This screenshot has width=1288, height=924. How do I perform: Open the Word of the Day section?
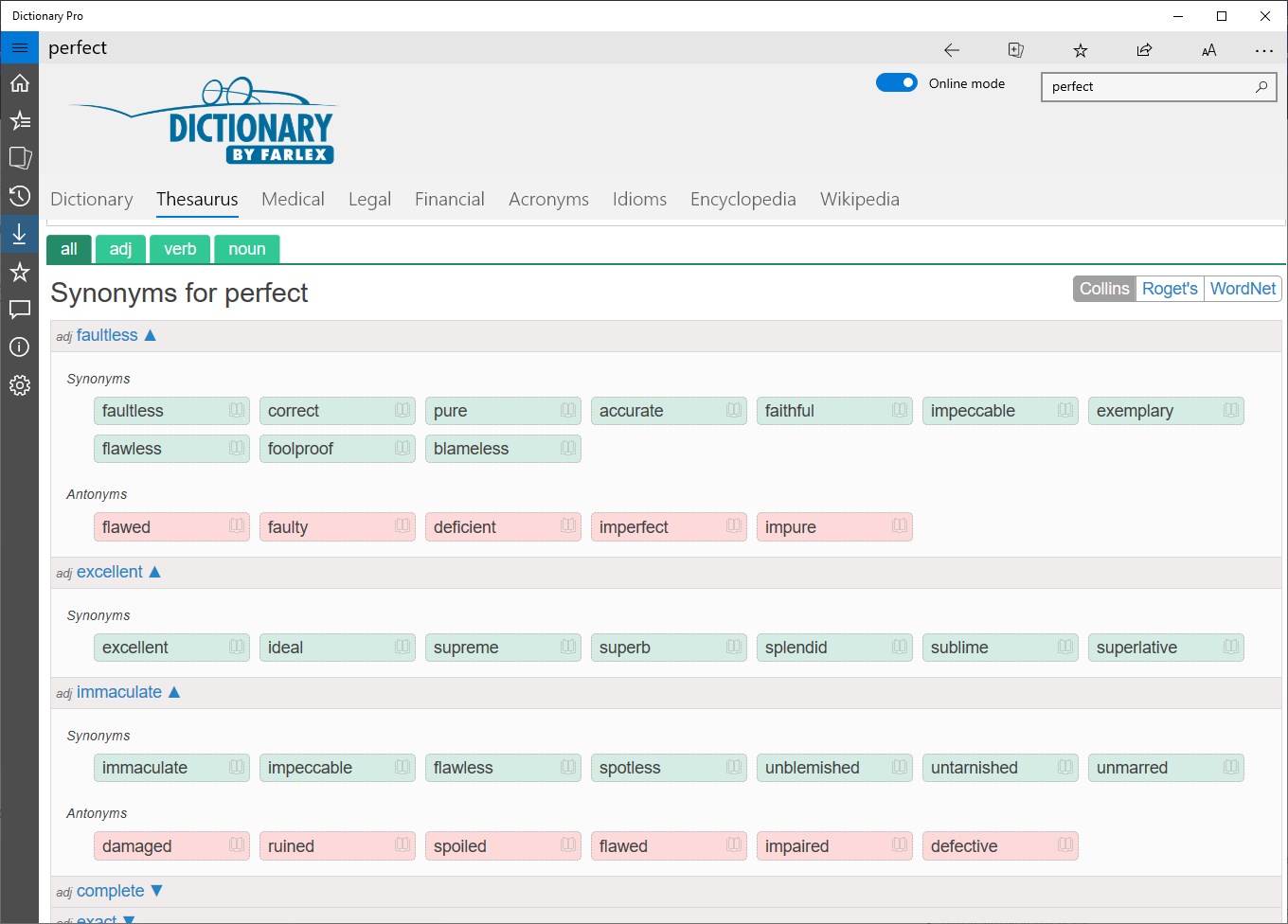[20, 120]
